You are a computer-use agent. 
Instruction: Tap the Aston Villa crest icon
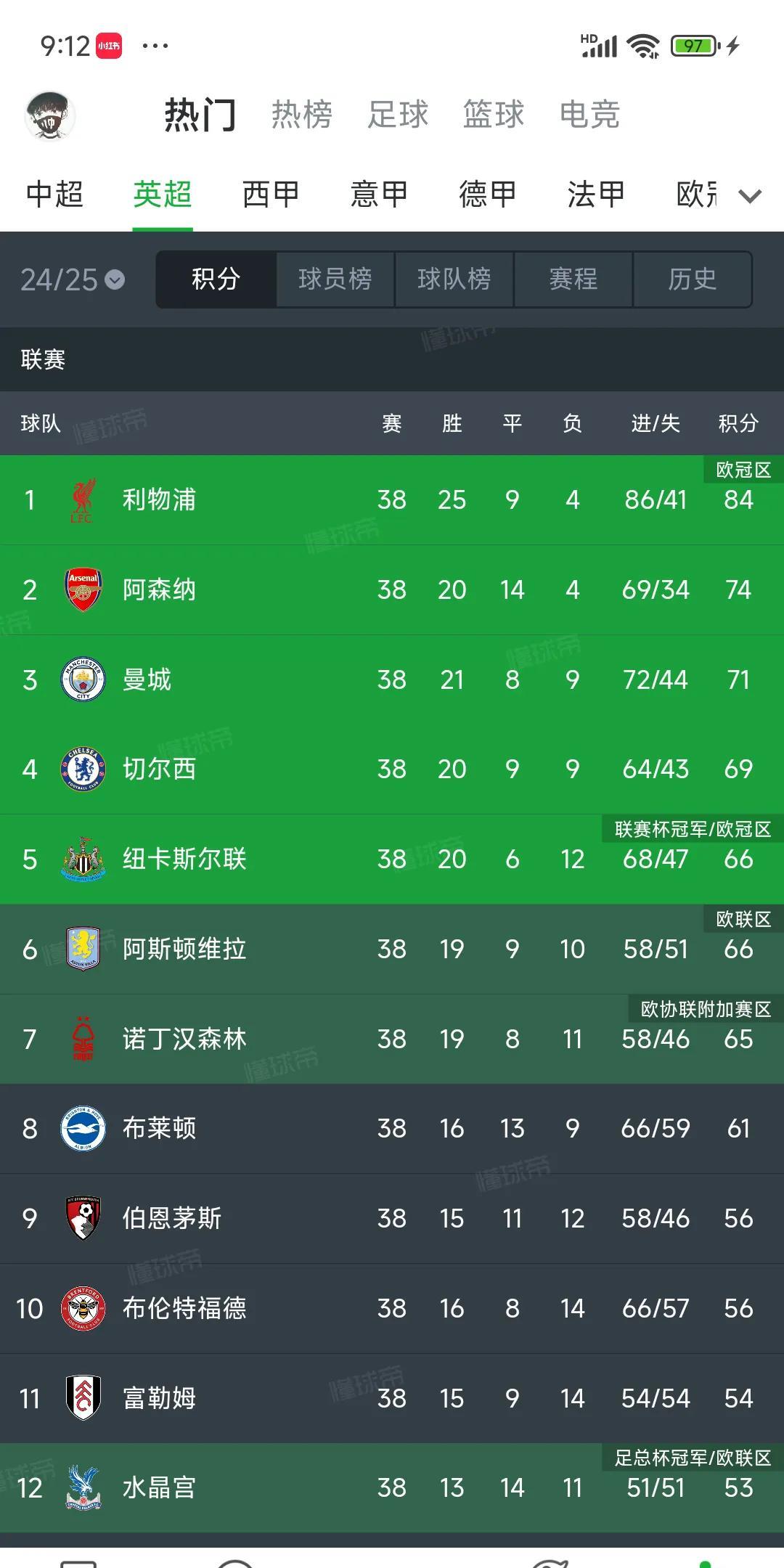83,949
